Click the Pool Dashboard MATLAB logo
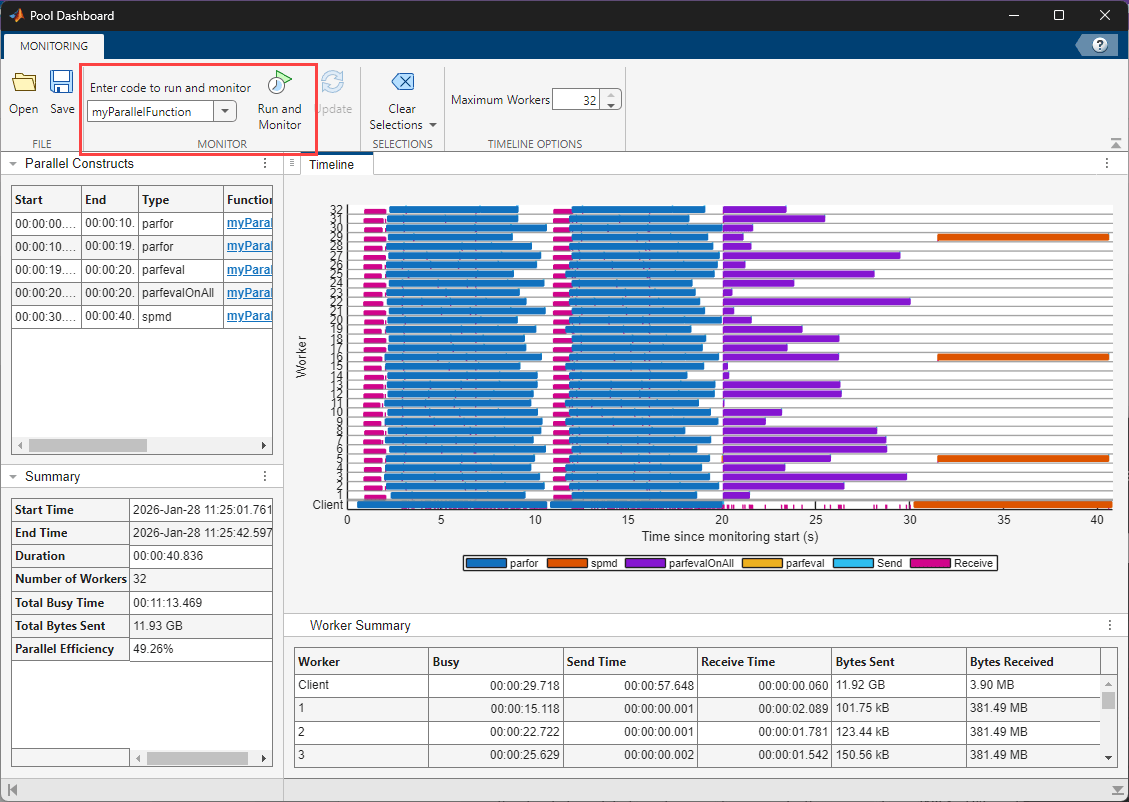1129x802 pixels. click(x=16, y=15)
